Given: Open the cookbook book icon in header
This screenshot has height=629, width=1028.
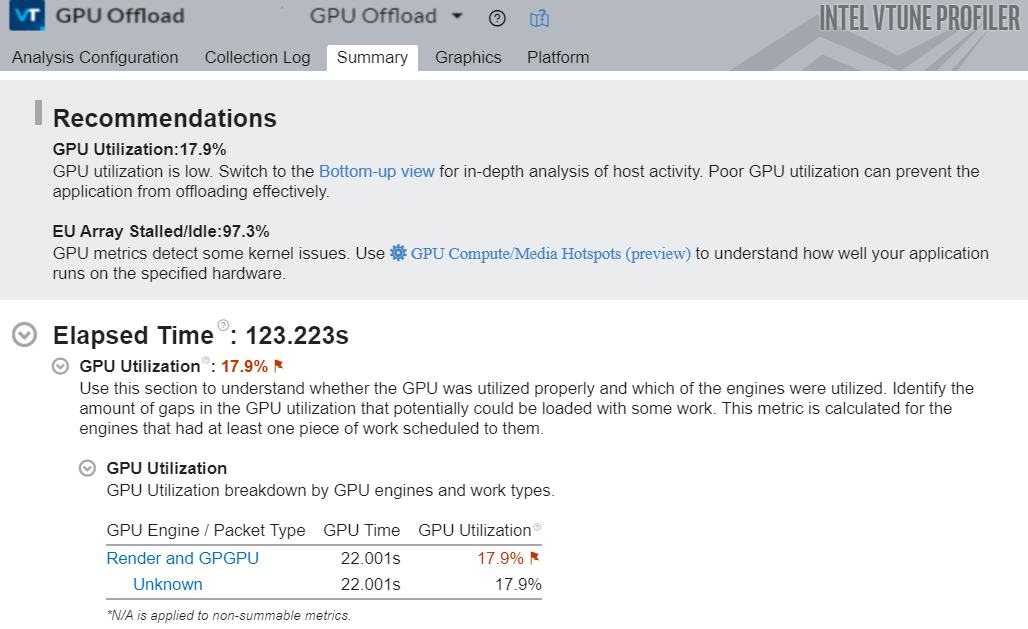Looking at the screenshot, I should [x=540, y=18].
